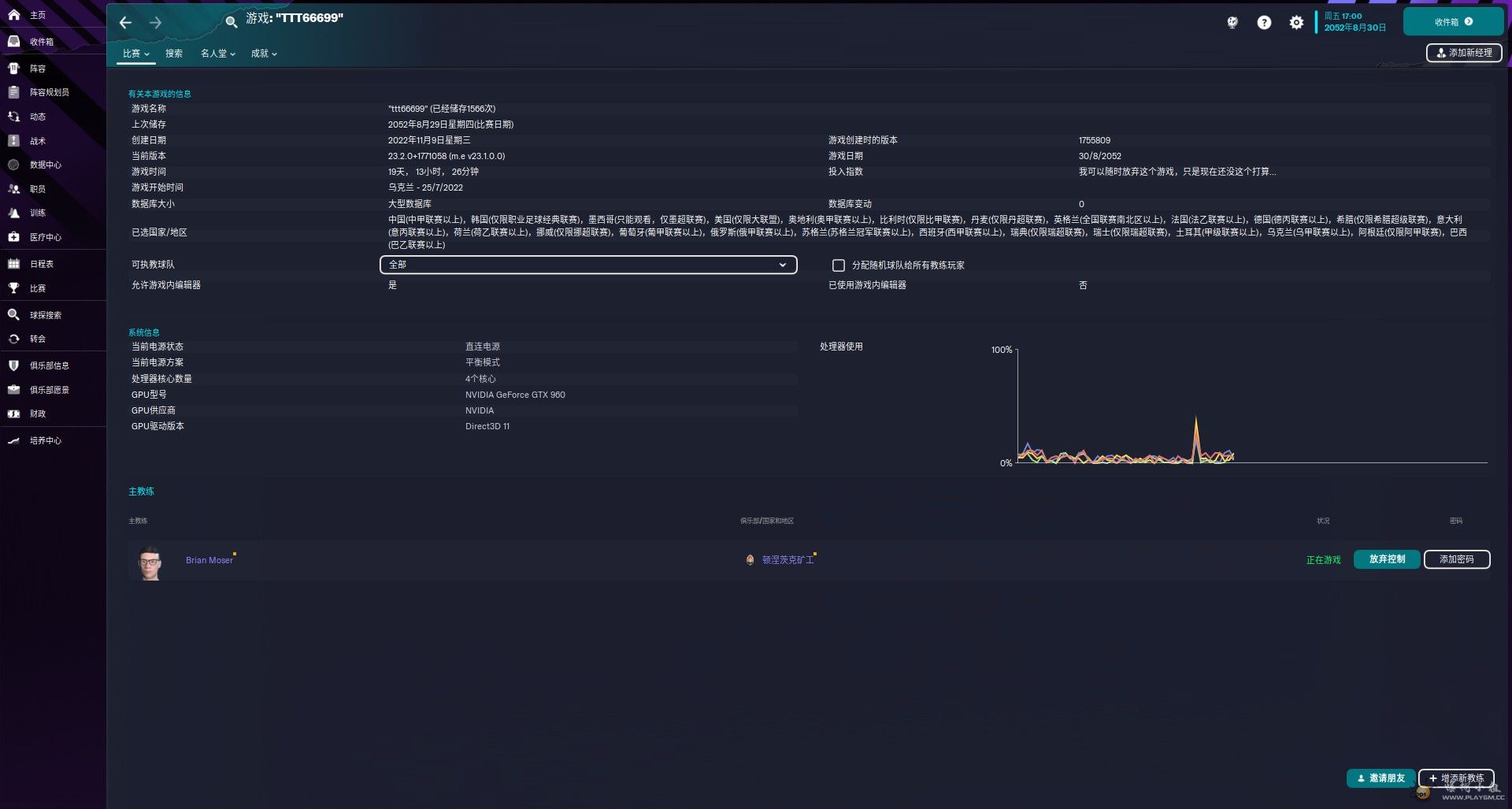The image size is (1512, 809).
Task: Click the forward navigation arrow
Action: coord(156,23)
